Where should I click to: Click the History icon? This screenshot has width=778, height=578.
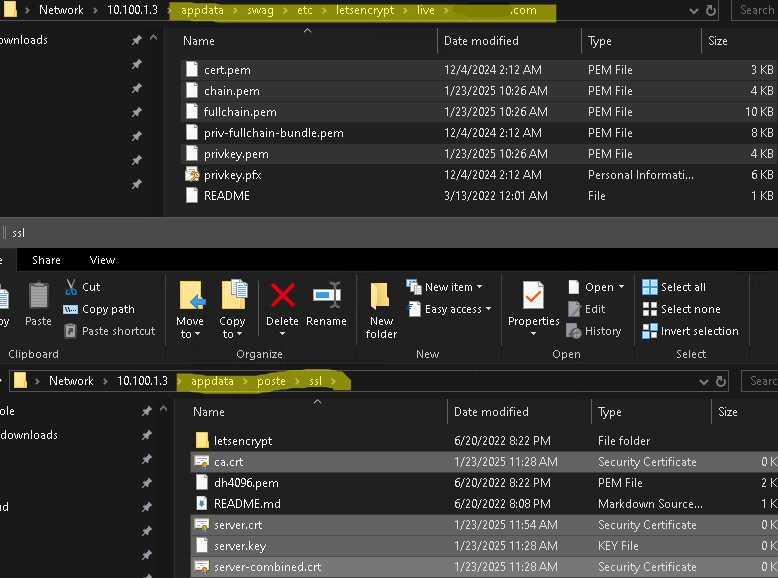point(574,331)
